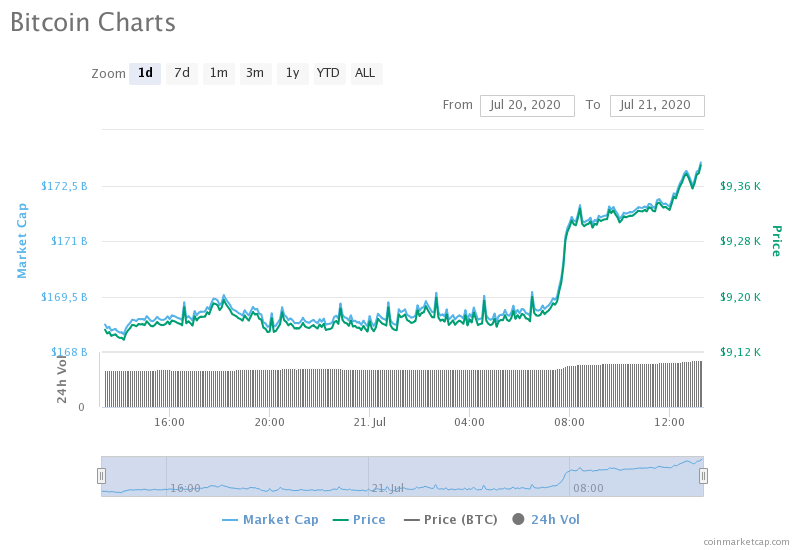Click the 24h Vol axis title

point(62,379)
